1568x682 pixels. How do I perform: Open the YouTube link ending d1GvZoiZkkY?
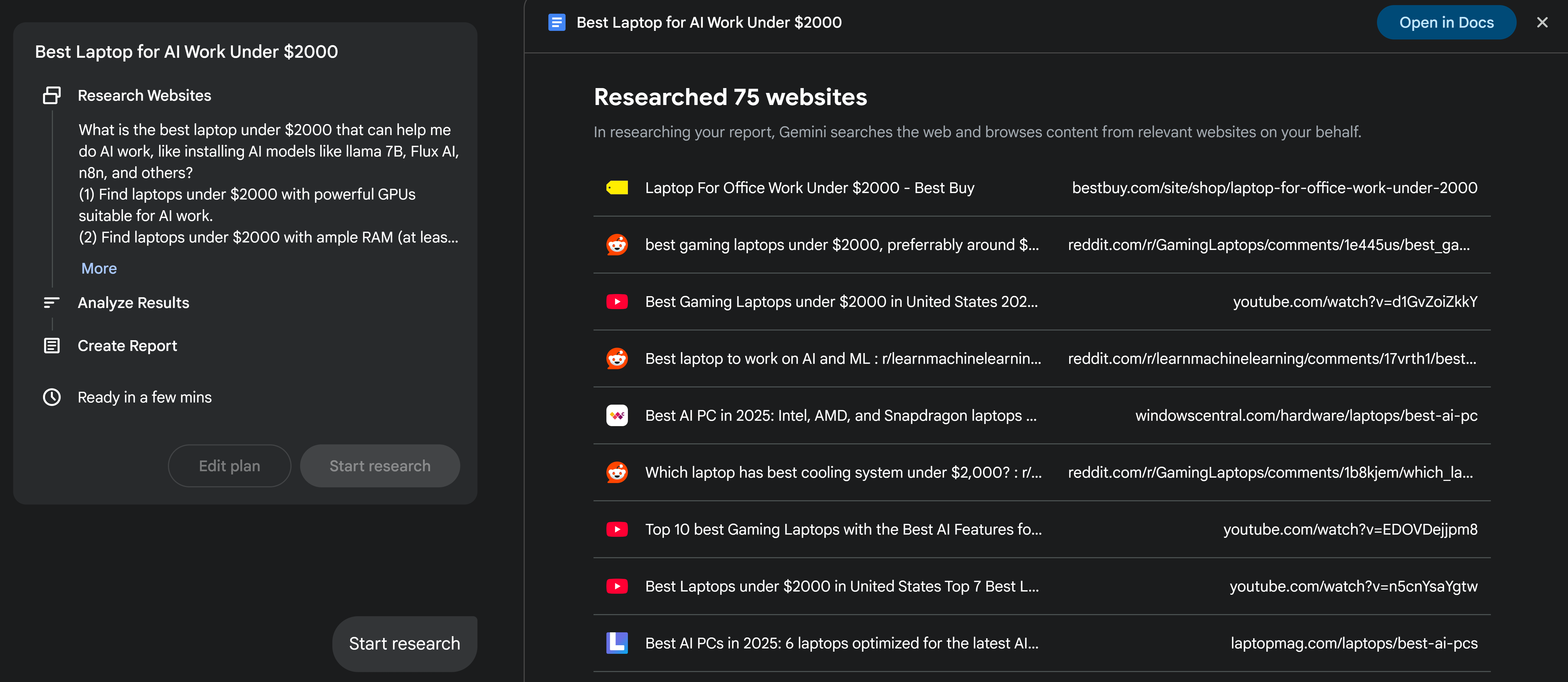1354,302
